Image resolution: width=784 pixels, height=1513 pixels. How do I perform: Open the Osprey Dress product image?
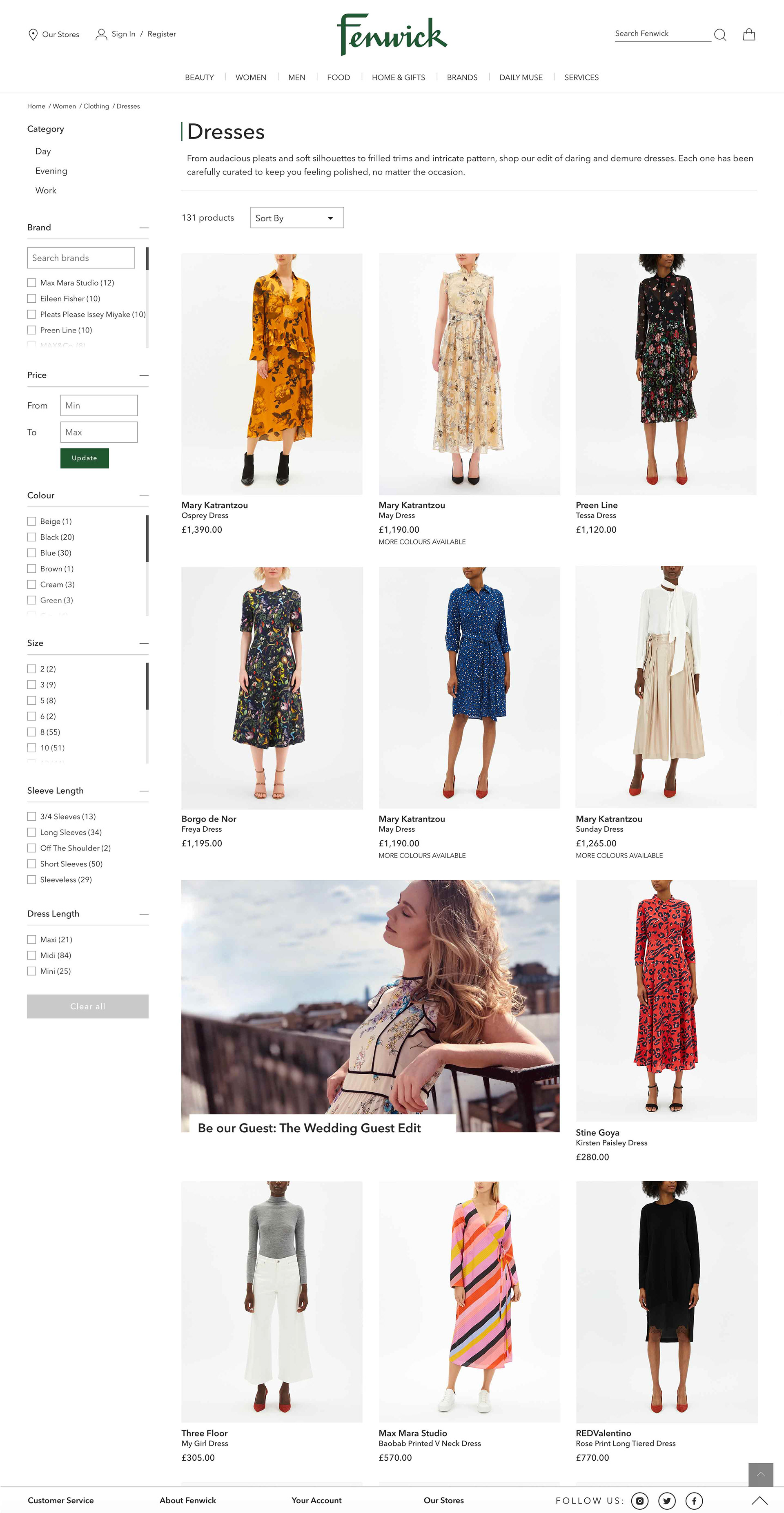click(272, 374)
